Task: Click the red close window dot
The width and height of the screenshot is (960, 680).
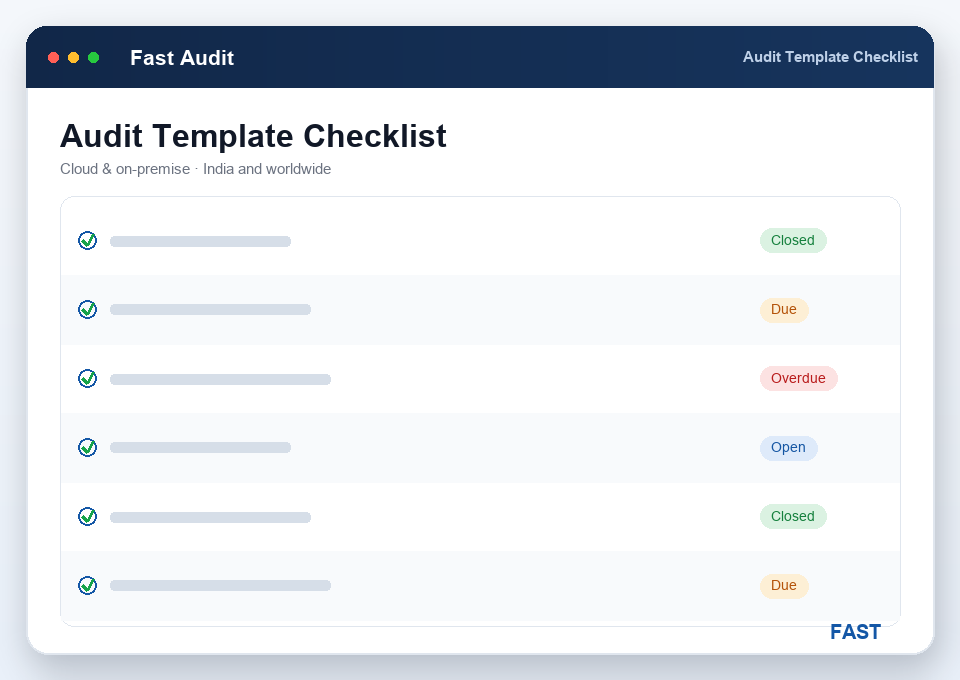Action: pos(53,58)
